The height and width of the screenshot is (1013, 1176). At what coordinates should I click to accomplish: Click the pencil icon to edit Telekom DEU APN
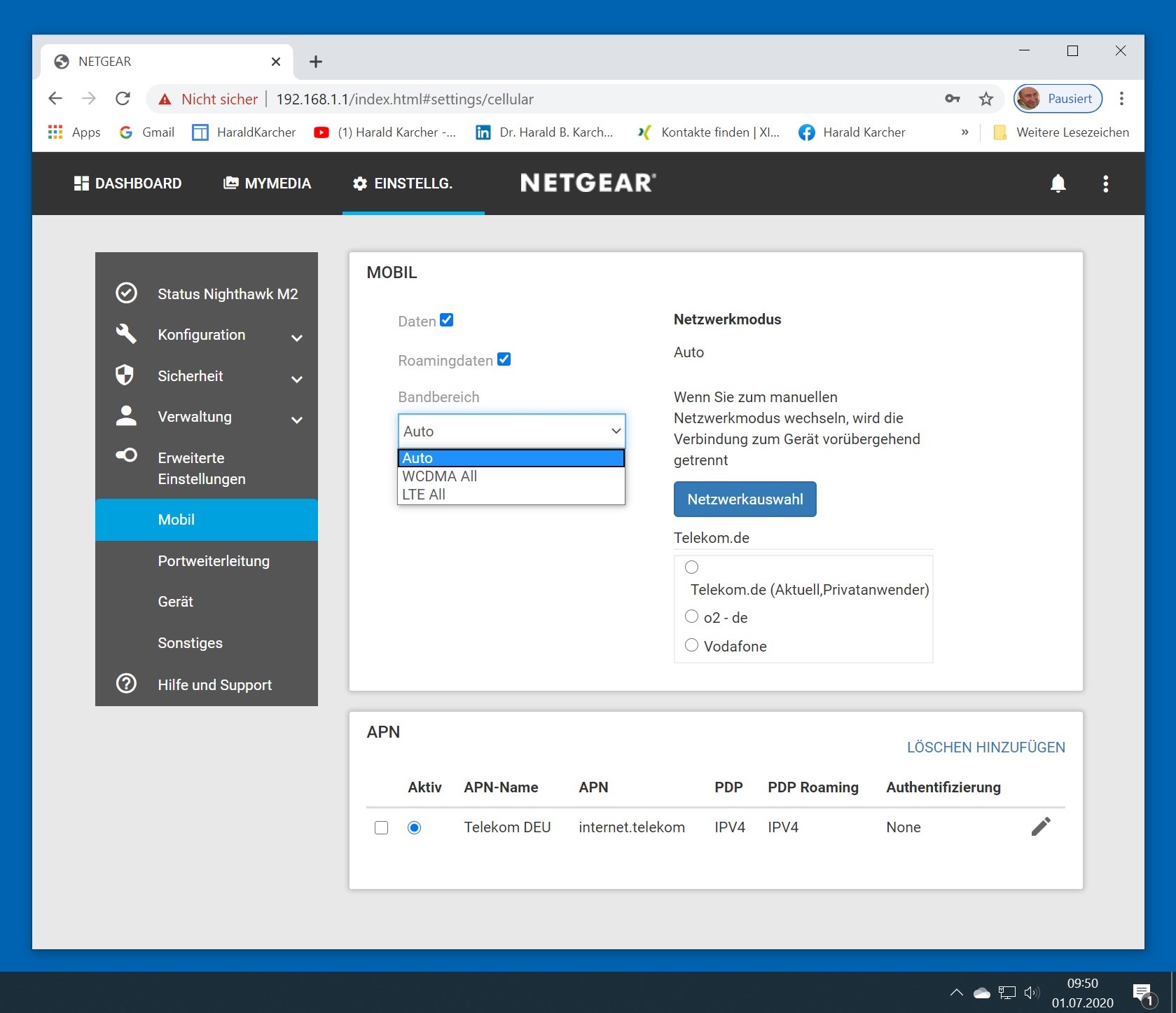point(1040,827)
